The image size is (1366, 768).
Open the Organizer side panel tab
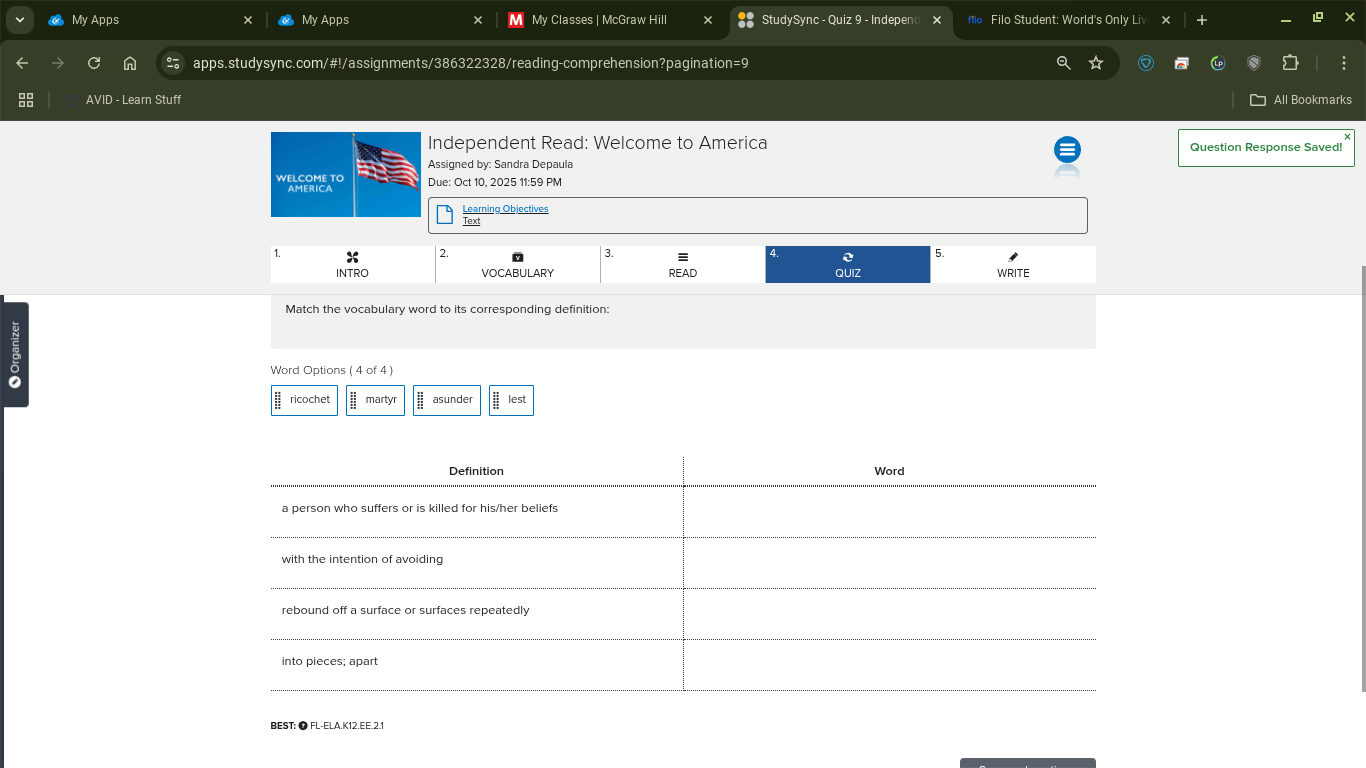pos(14,354)
